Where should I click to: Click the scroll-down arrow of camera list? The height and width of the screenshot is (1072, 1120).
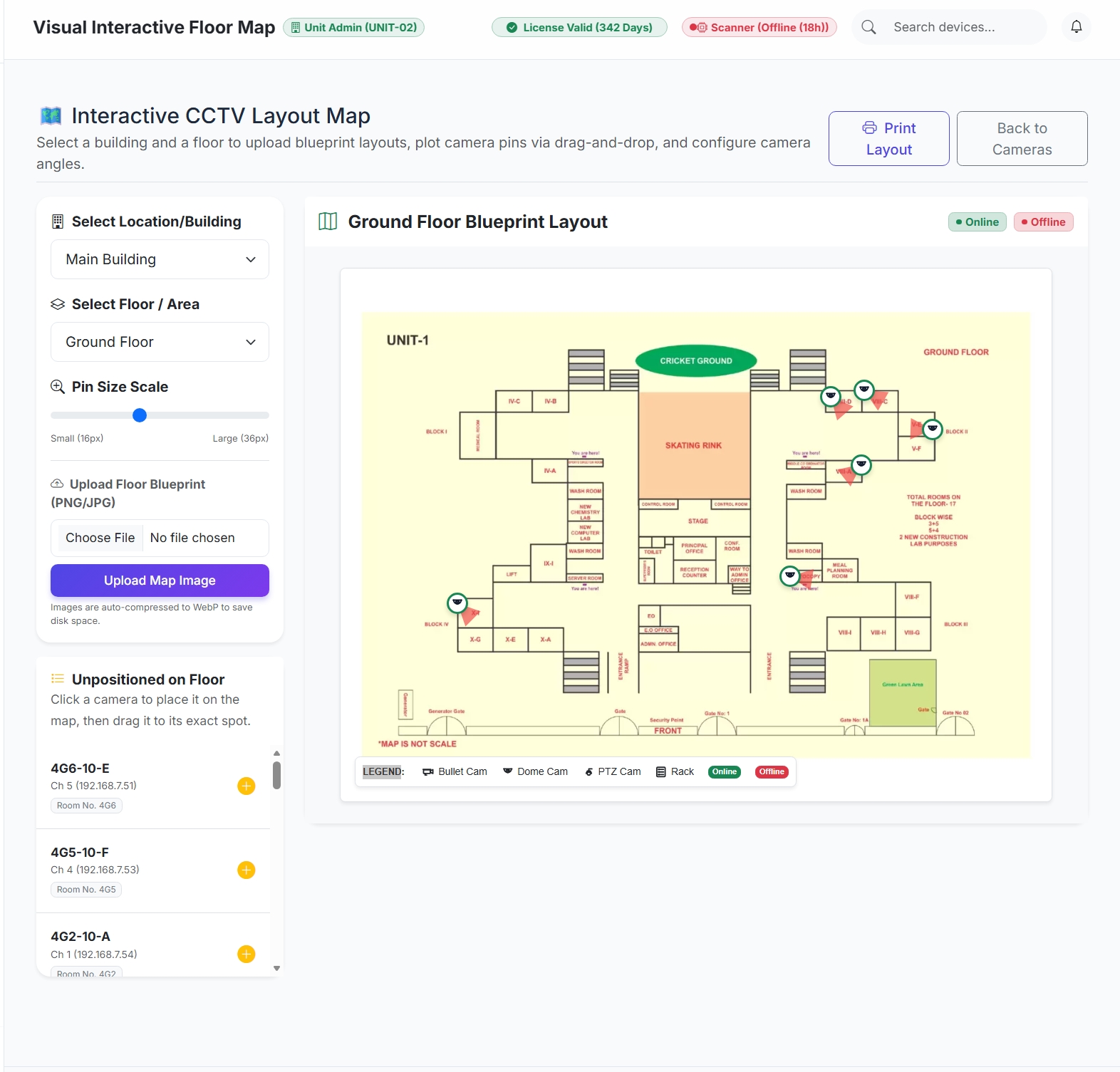276,969
